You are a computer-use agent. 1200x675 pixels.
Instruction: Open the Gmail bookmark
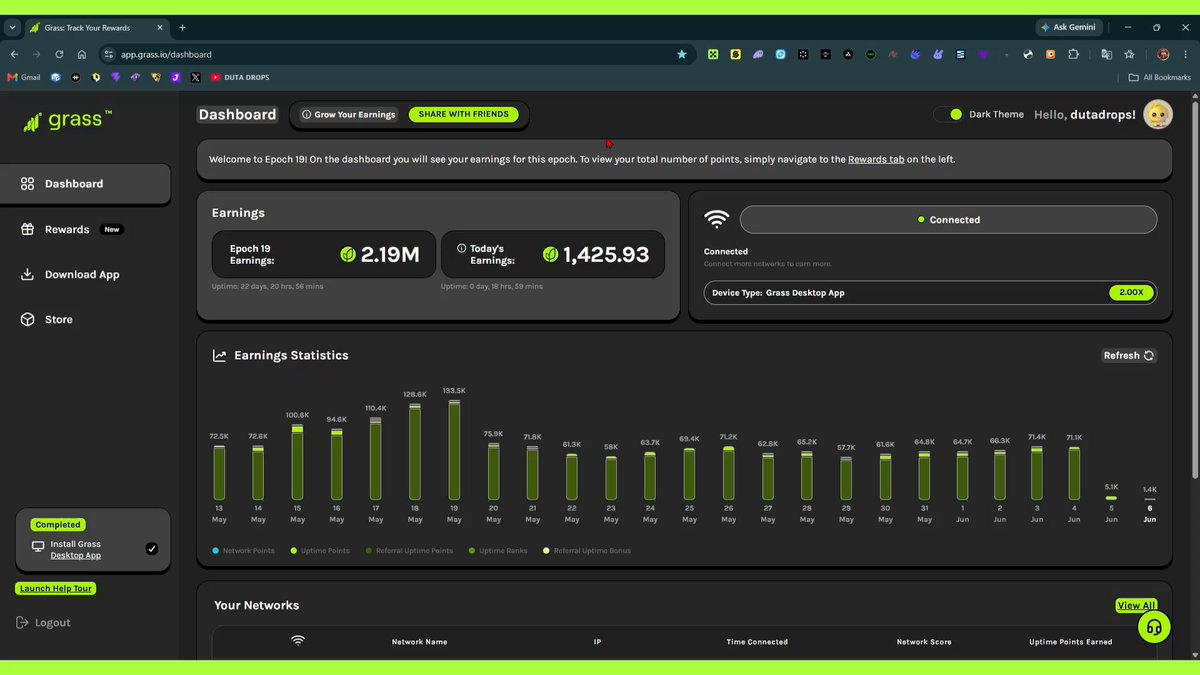(x=24, y=77)
